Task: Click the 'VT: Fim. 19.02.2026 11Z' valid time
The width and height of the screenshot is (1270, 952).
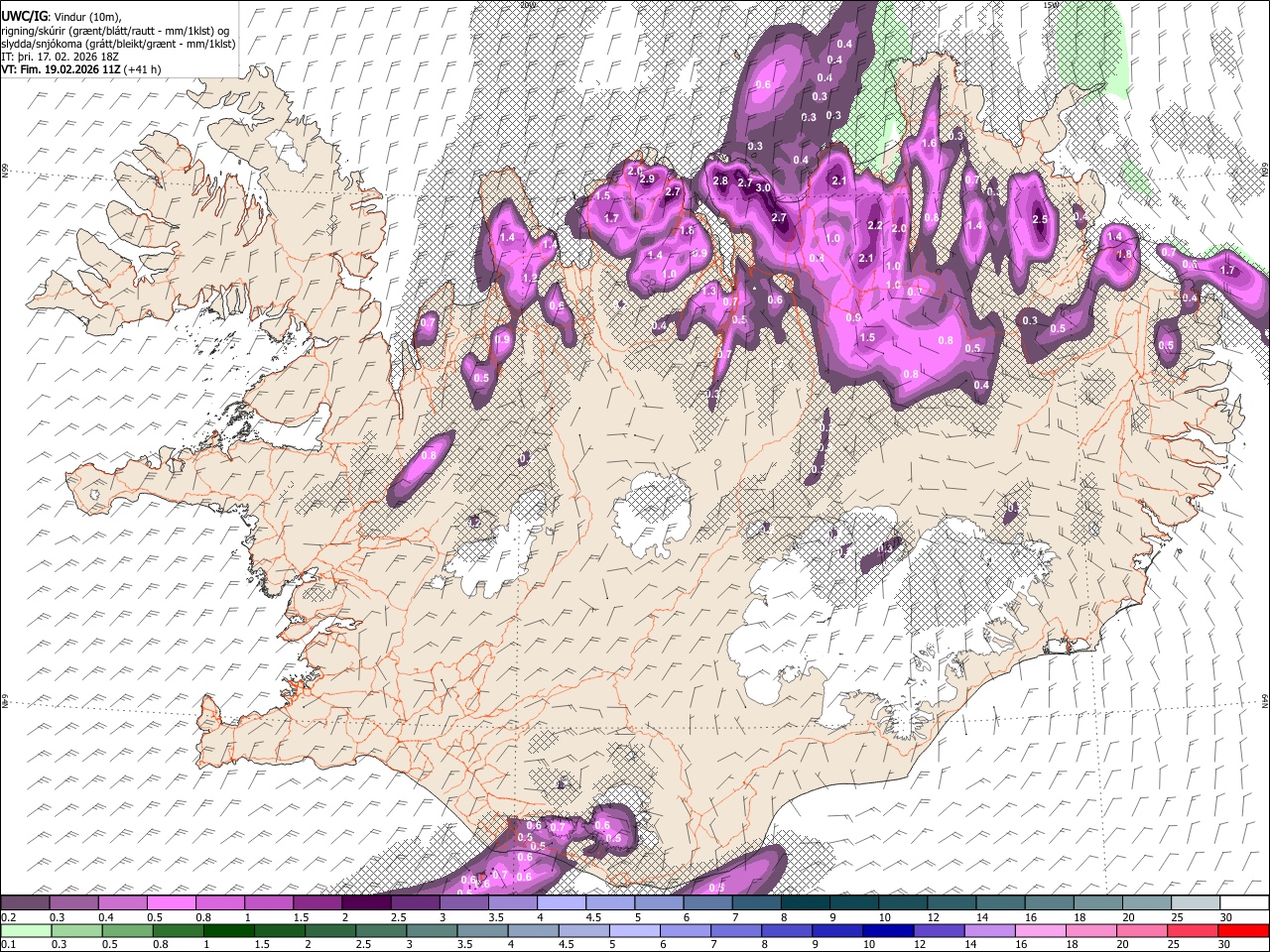Action: [62, 69]
